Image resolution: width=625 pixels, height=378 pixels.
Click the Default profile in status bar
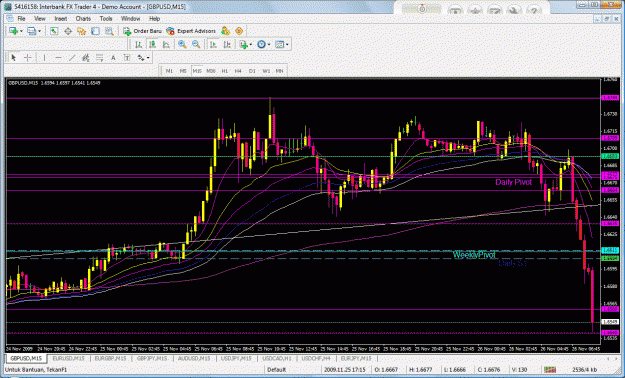pyautogui.click(x=277, y=370)
